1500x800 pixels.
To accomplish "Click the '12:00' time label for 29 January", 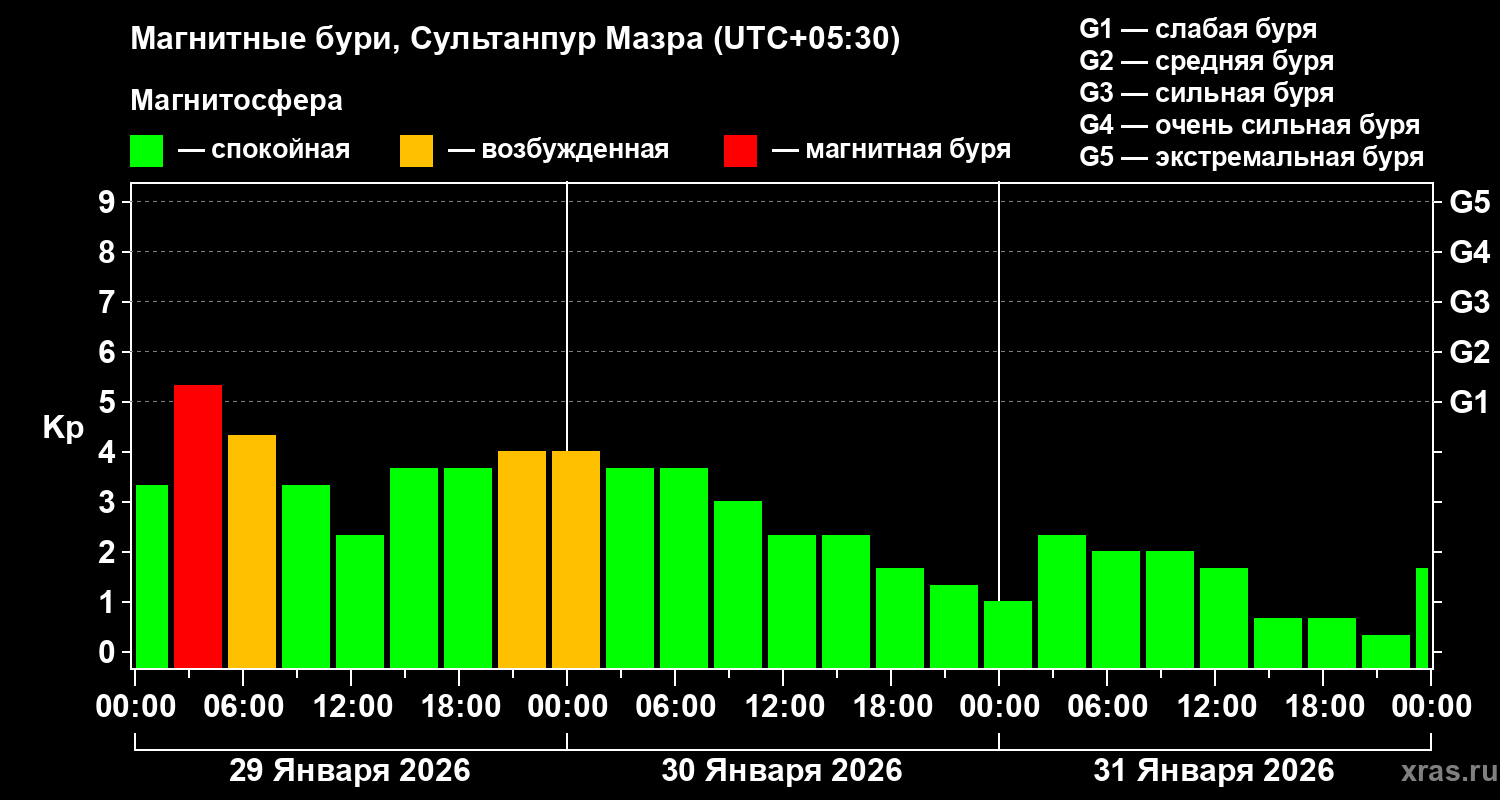I will (351, 707).
